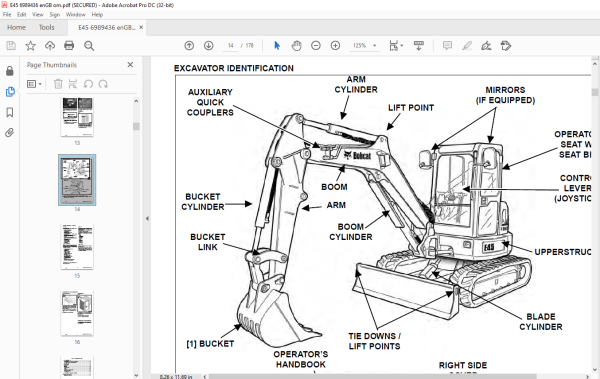Viewport: 600px width, 379px height.
Task: Switch to the Tools tab
Action: tap(47, 28)
